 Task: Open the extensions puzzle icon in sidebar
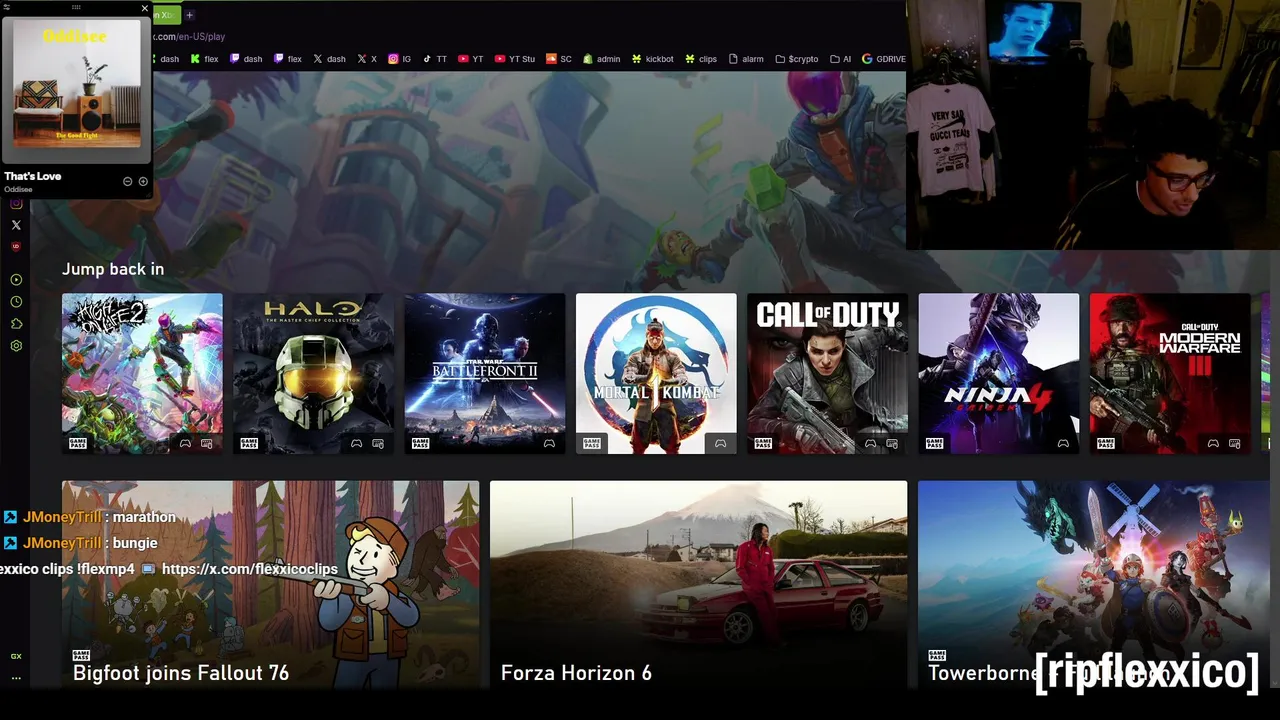tap(16, 324)
